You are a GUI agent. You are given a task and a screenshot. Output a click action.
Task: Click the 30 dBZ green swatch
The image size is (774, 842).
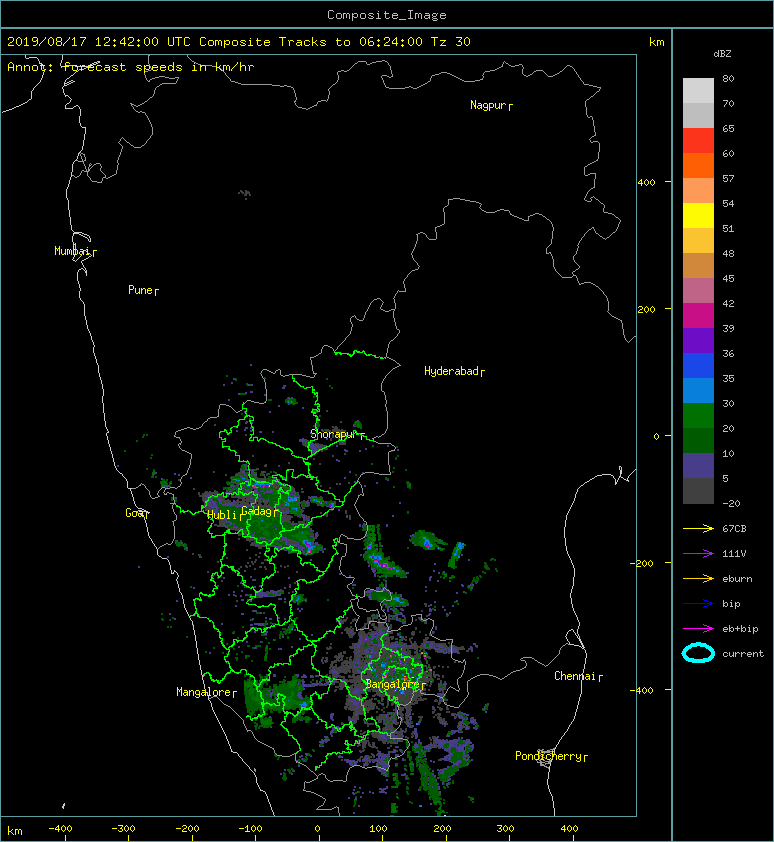click(698, 415)
